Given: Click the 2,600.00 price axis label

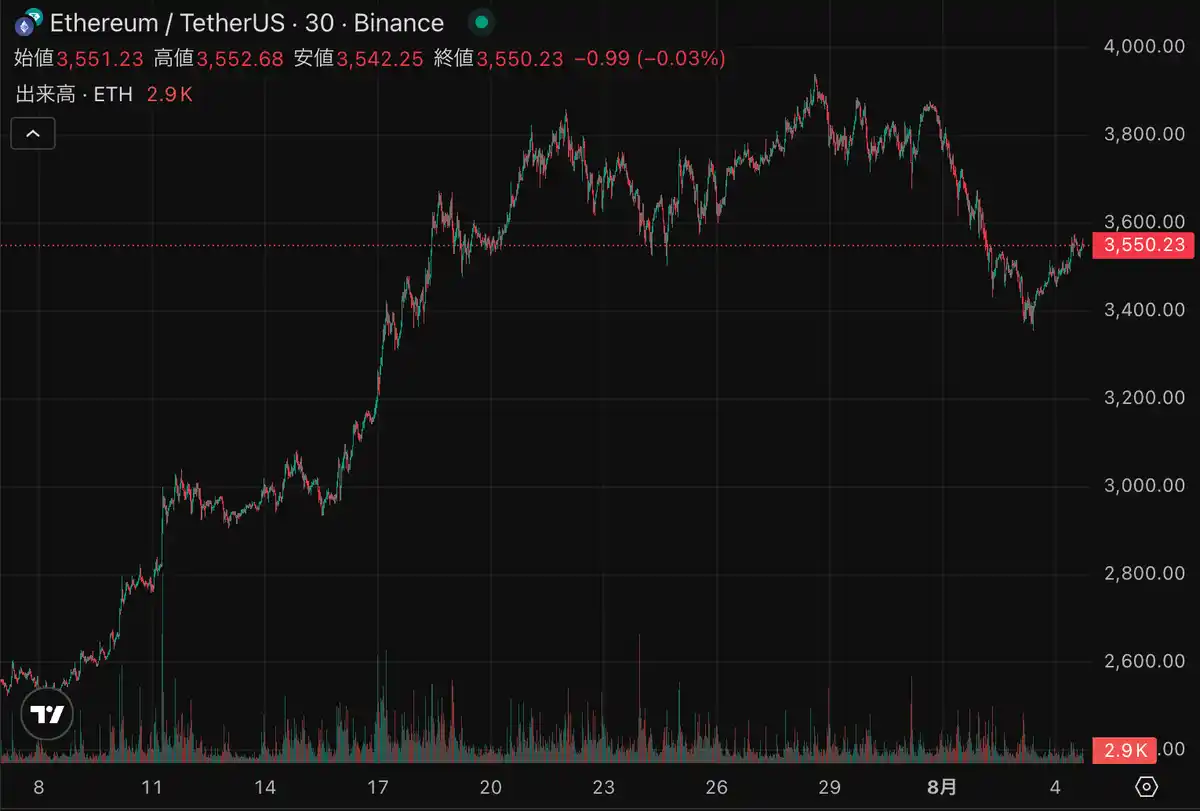Looking at the screenshot, I should [x=1144, y=662].
